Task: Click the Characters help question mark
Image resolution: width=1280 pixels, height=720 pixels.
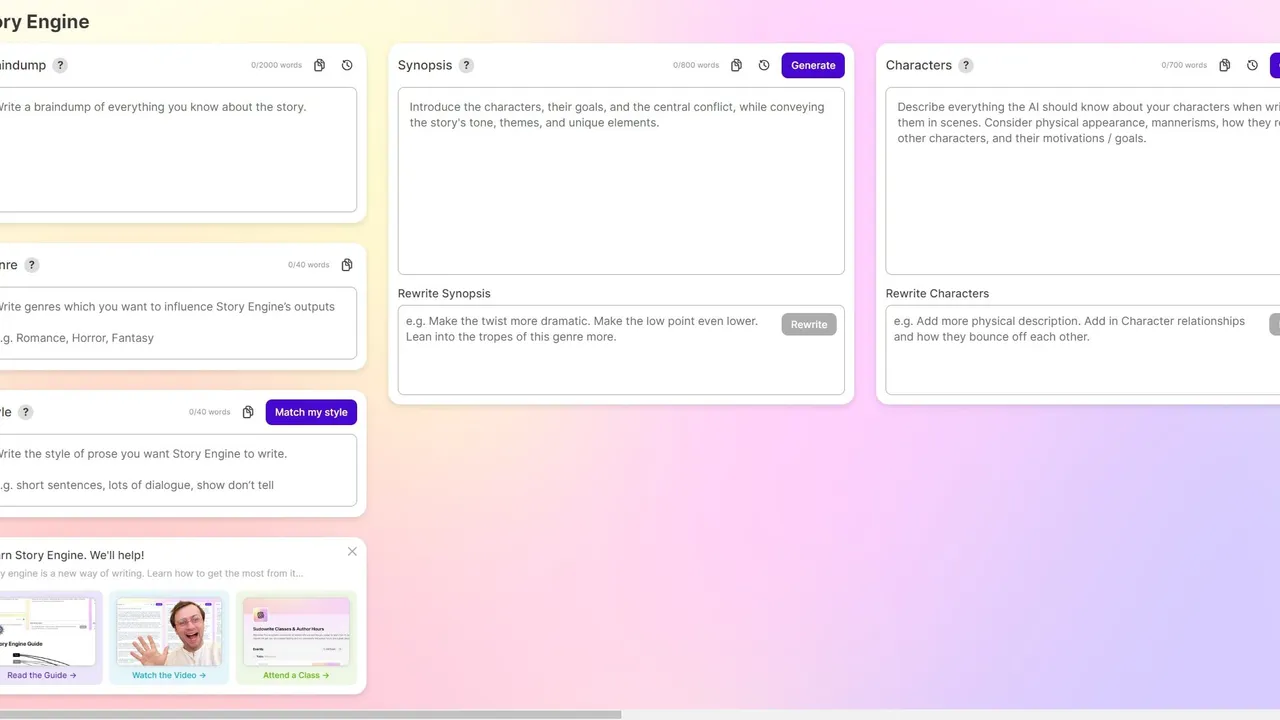Action: (x=966, y=65)
